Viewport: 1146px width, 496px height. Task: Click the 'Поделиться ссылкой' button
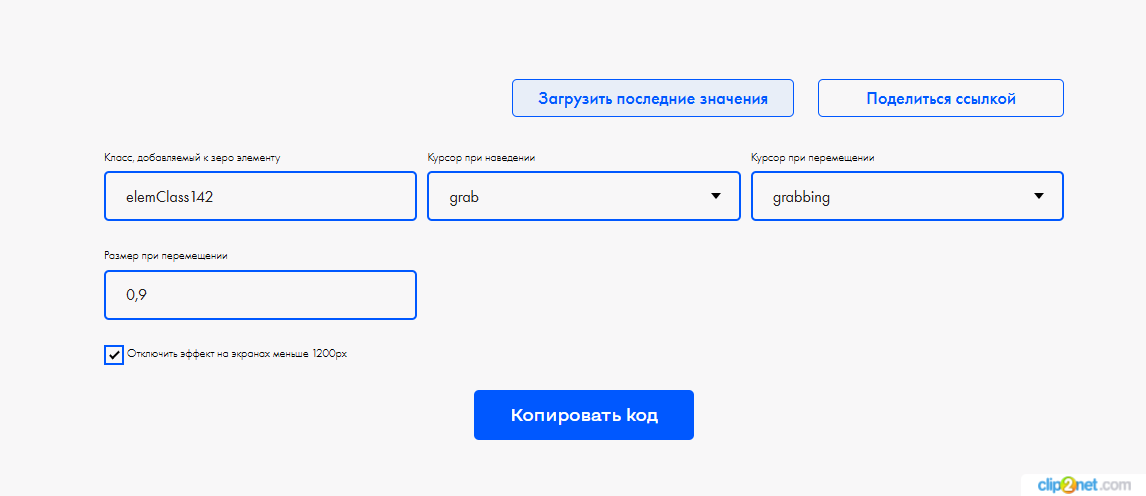coord(940,99)
